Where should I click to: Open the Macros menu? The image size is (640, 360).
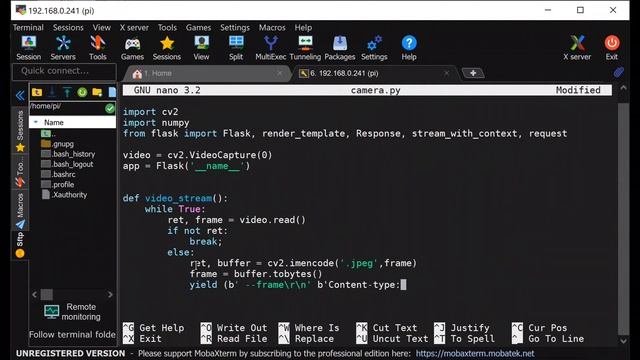(x=272, y=27)
